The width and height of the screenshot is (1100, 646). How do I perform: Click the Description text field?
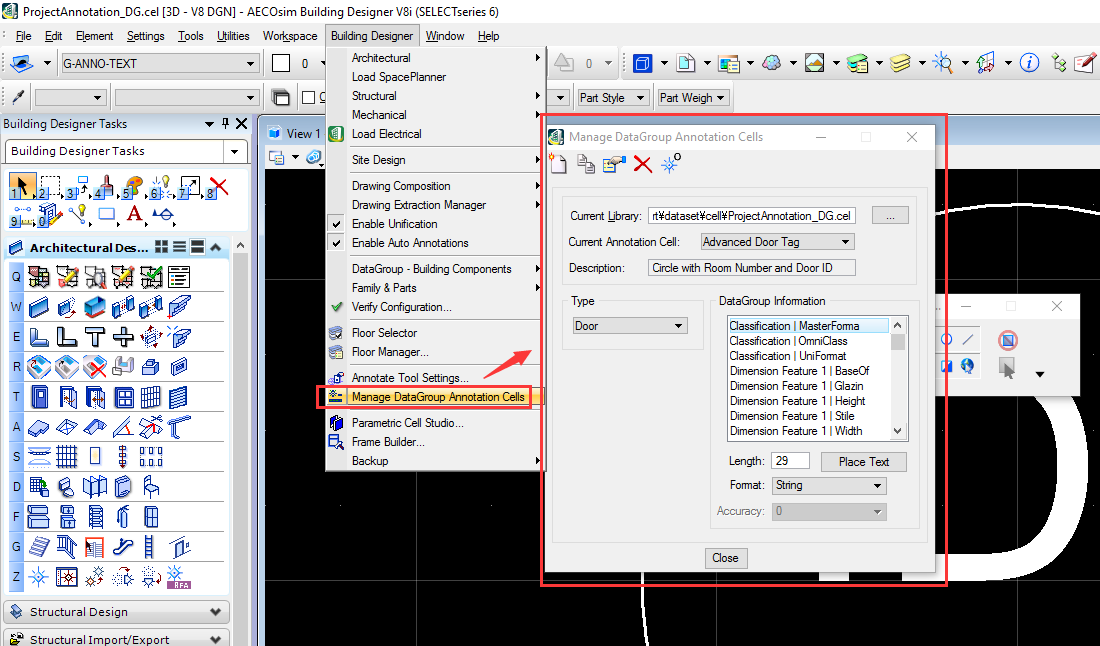click(751, 268)
